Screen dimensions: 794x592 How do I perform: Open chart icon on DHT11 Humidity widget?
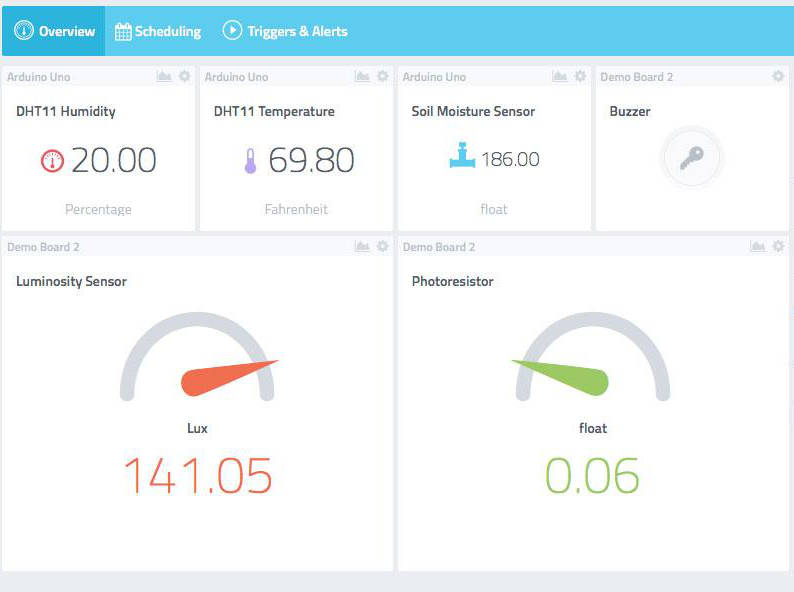click(x=164, y=76)
